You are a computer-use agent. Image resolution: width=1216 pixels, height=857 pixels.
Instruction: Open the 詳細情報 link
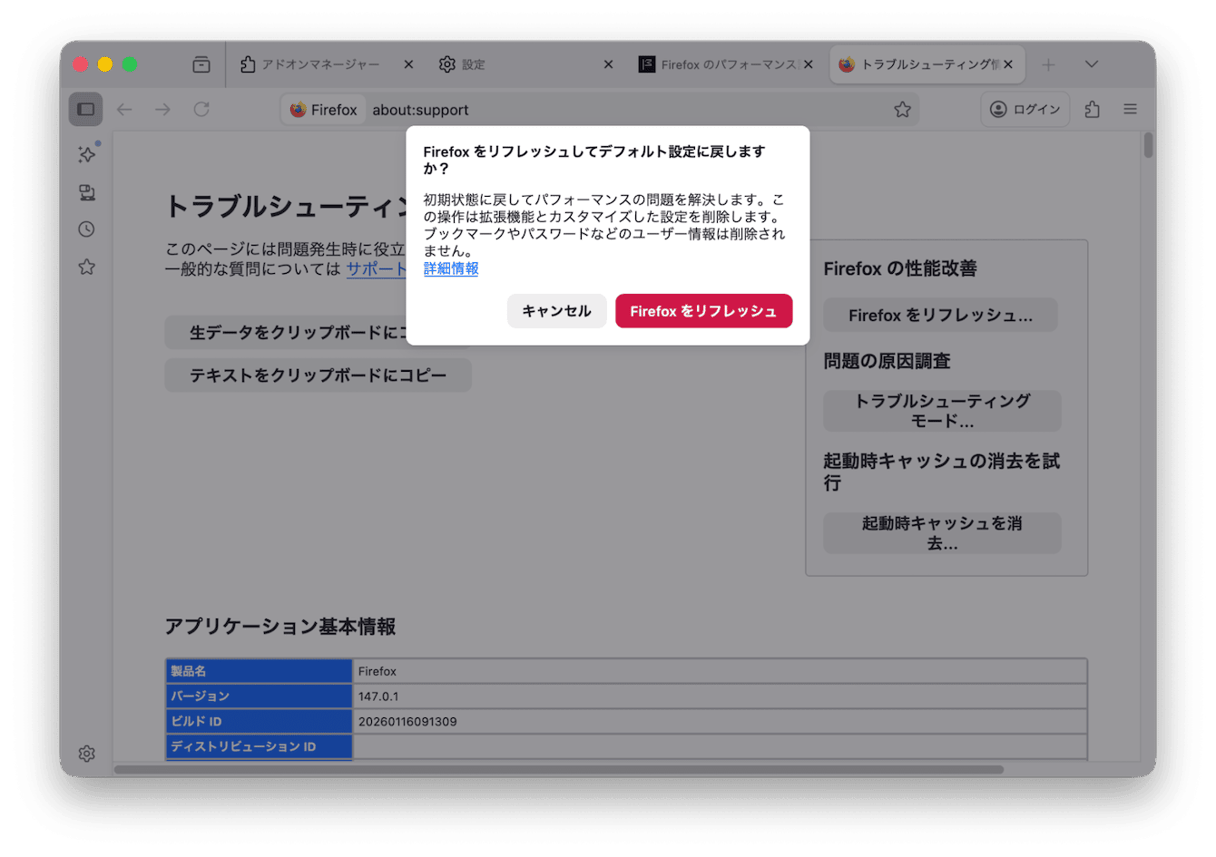(x=451, y=268)
